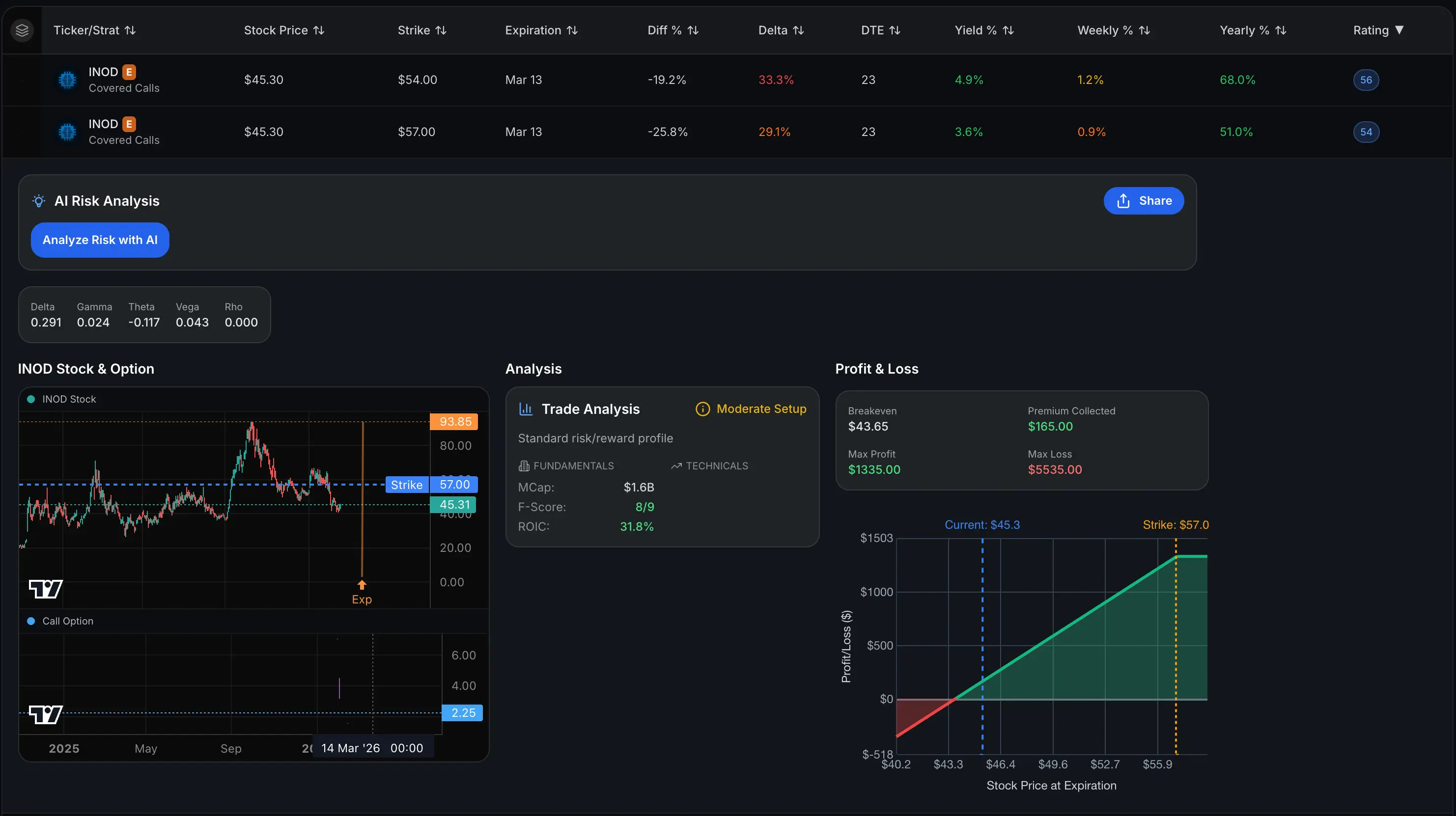
Task: Sort by Delta column
Action: [781, 30]
